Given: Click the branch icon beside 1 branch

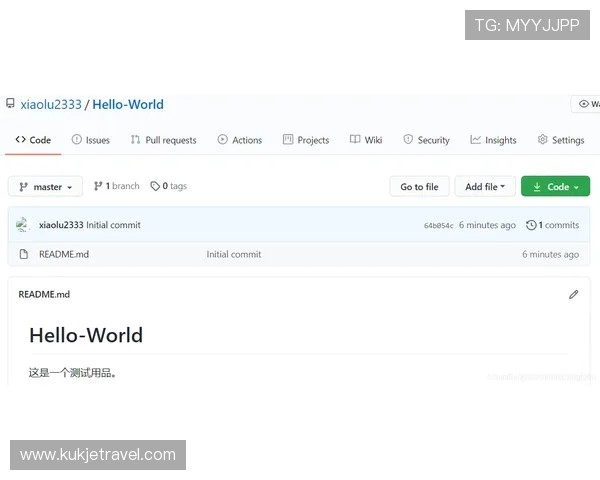Looking at the screenshot, I should pyautogui.click(x=98, y=186).
